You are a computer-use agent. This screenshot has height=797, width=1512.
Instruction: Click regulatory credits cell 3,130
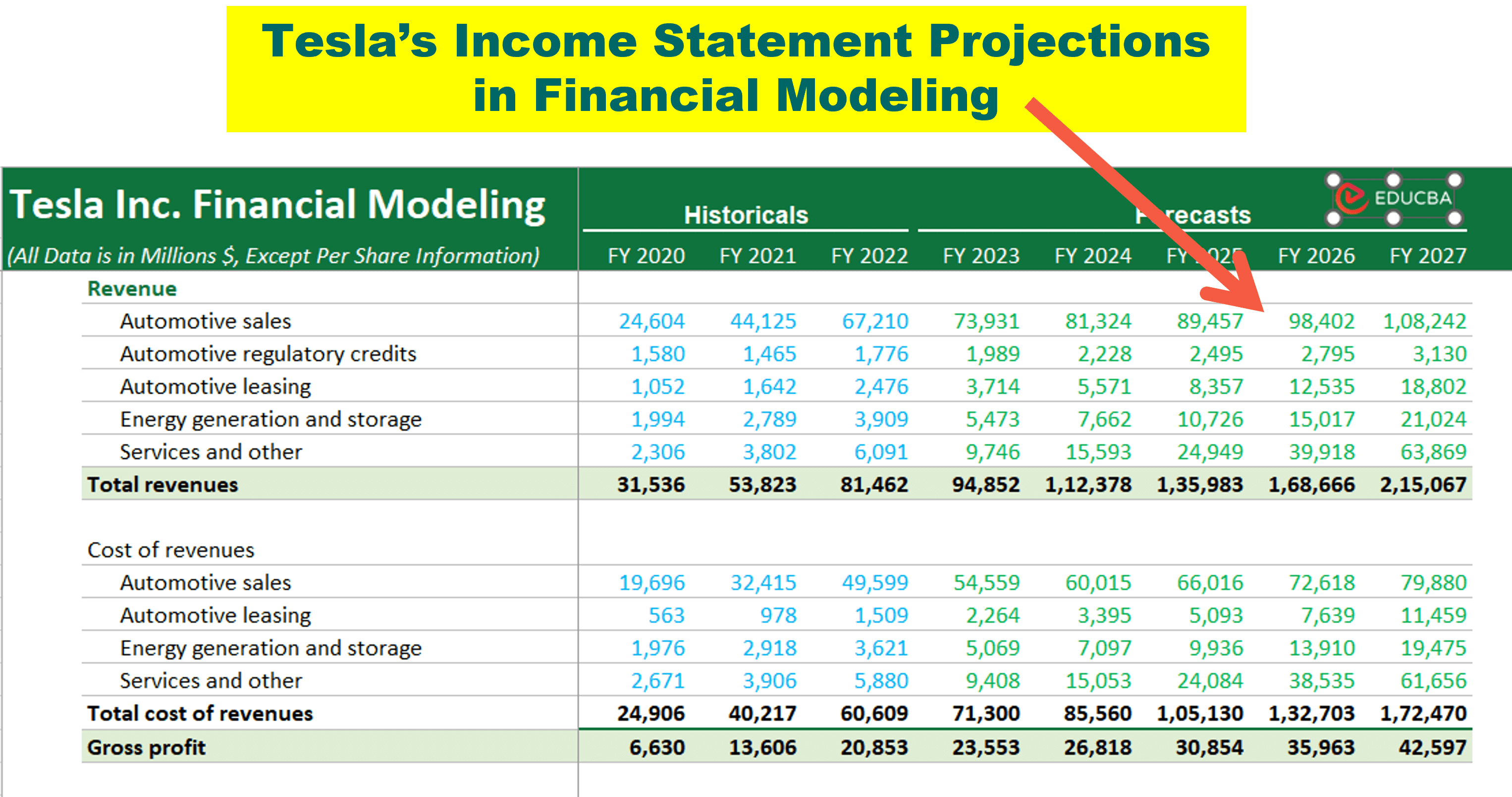1440,354
